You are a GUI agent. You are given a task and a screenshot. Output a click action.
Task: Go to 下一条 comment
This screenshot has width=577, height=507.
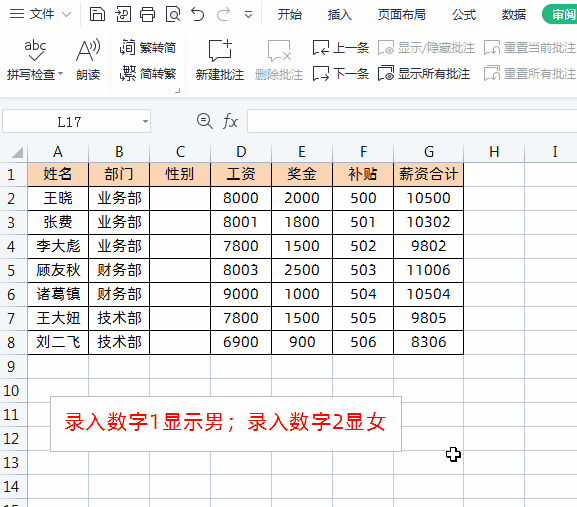click(x=341, y=74)
